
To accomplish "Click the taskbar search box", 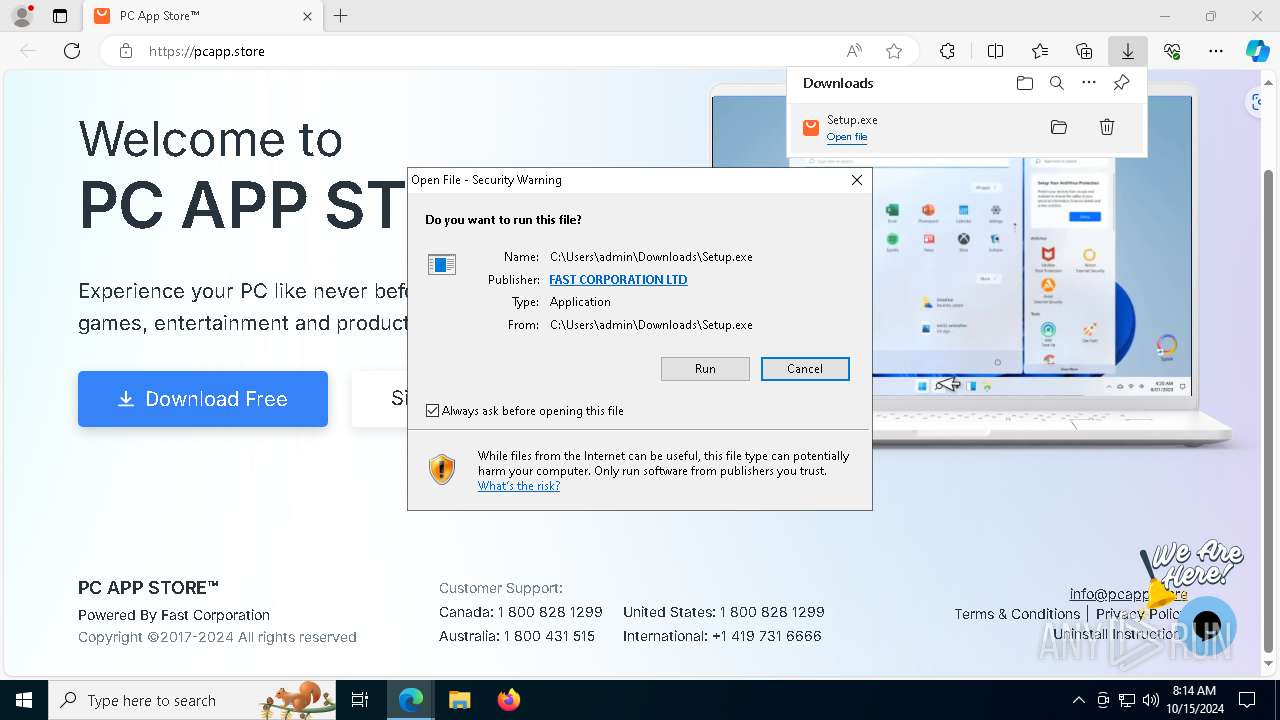I will (x=192, y=700).
